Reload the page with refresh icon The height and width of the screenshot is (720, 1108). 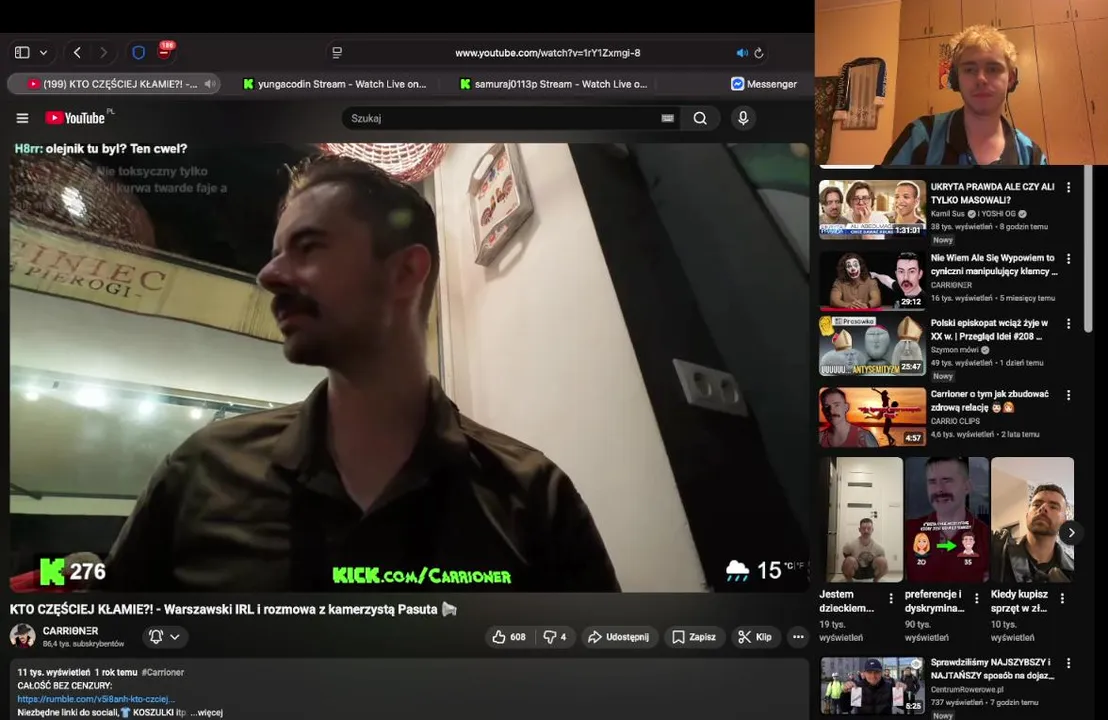[759, 53]
